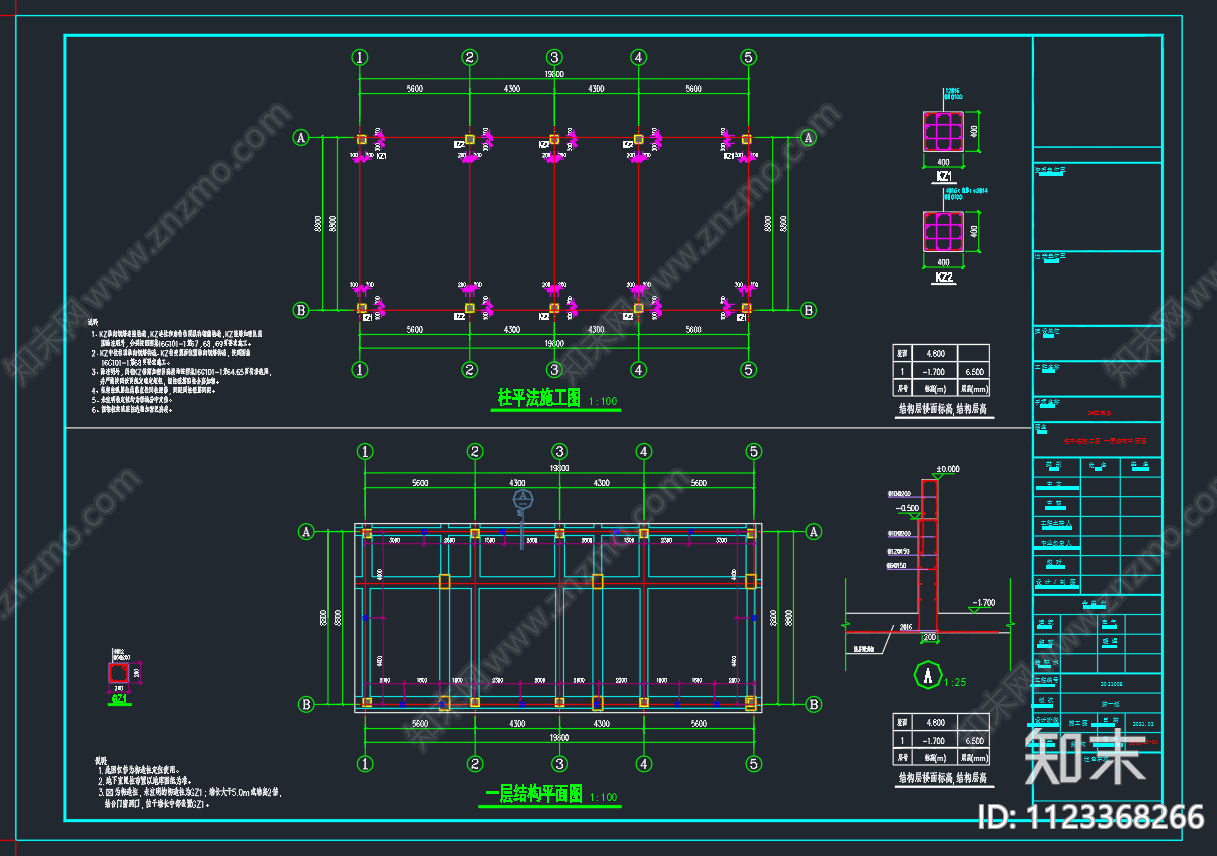Select the KZ2 column section detail
Image resolution: width=1217 pixels, height=856 pixels.
(943, 234)
